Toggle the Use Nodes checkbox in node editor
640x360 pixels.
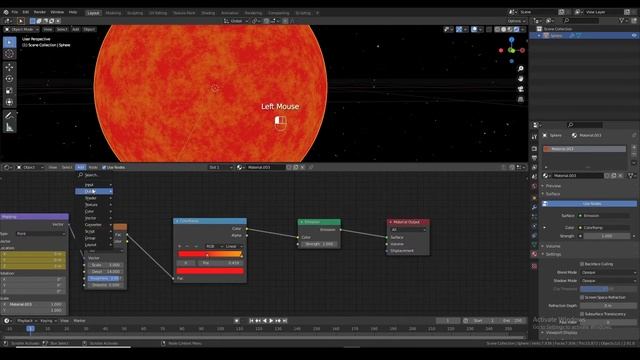[104, 167]
